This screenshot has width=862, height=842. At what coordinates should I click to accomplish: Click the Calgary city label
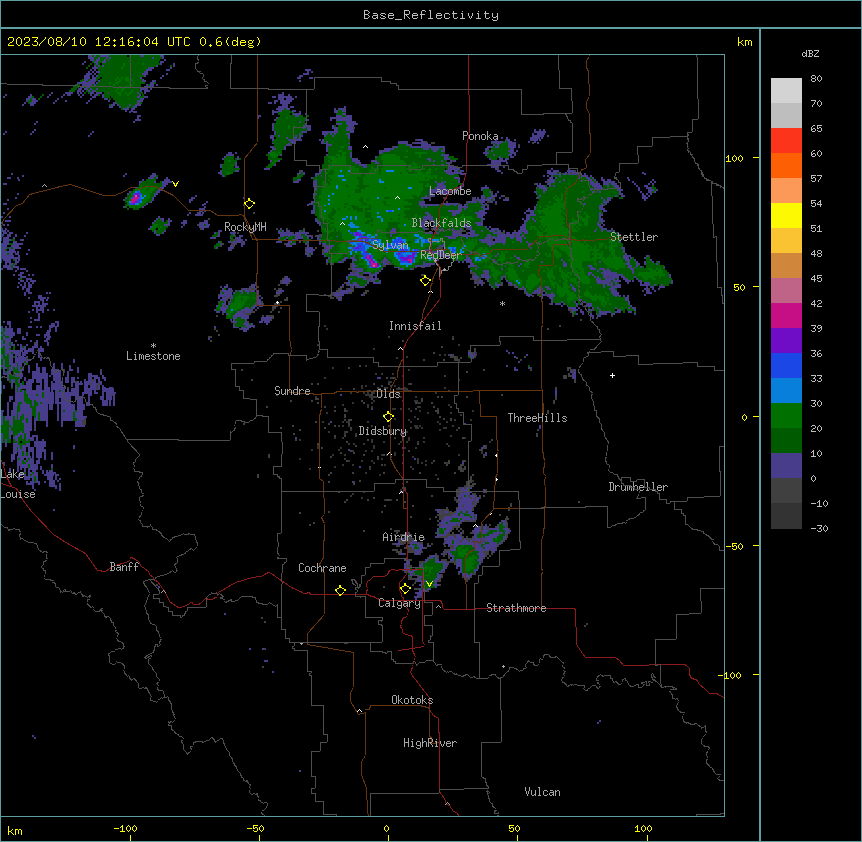399,603
